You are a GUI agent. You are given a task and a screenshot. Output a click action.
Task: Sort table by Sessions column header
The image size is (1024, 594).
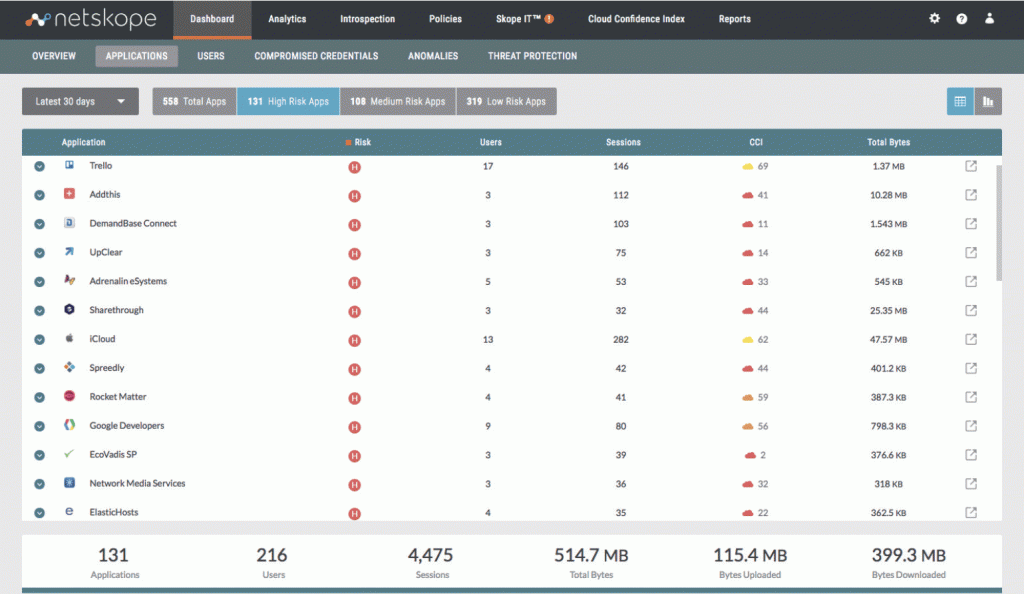point(623,142)
